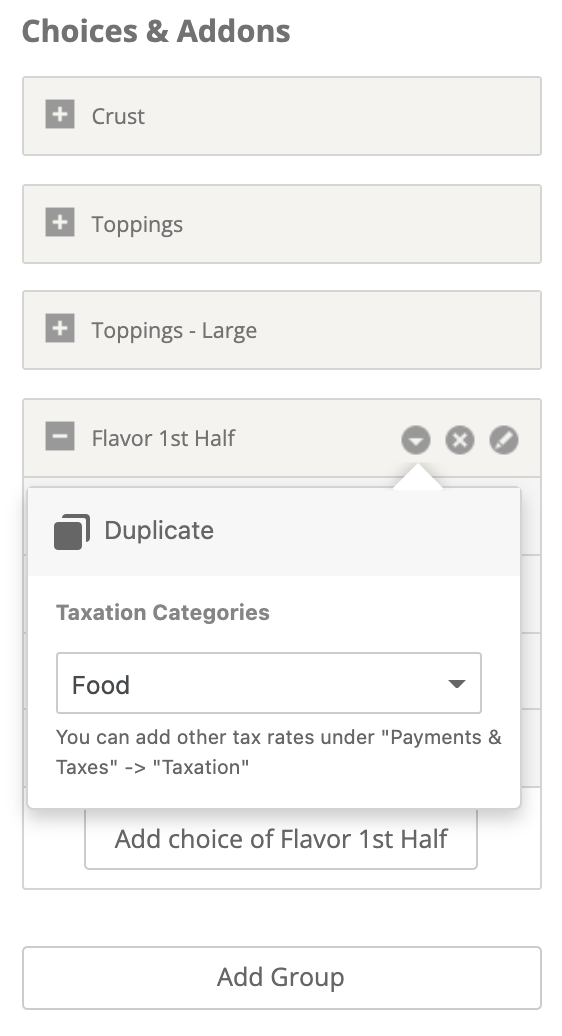This screenshot has width=562, height=1036.
Task: Select the Toppings group label
Action: [137, 224]
